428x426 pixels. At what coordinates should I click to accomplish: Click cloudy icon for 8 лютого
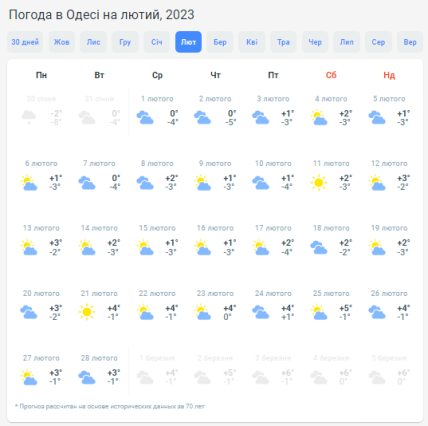[x=145, y=183]
